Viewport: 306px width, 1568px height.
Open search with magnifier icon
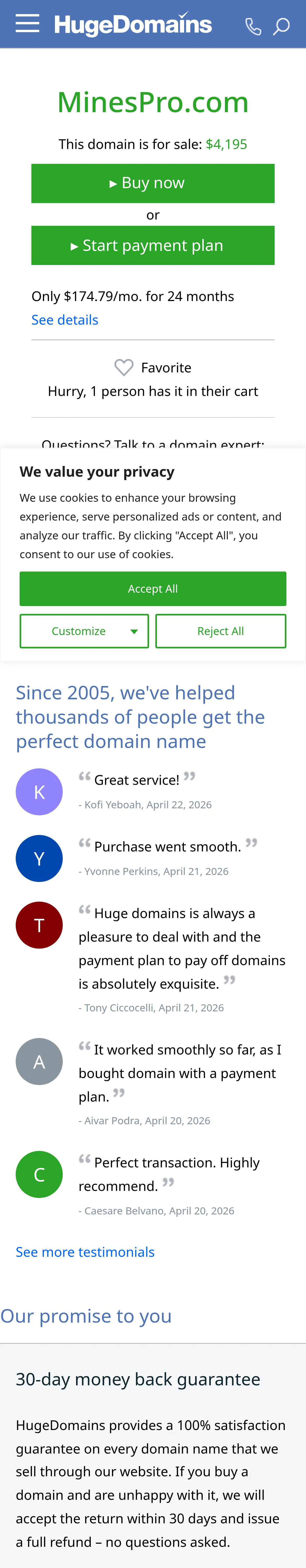pyautogui.click(x=281, y=26)
